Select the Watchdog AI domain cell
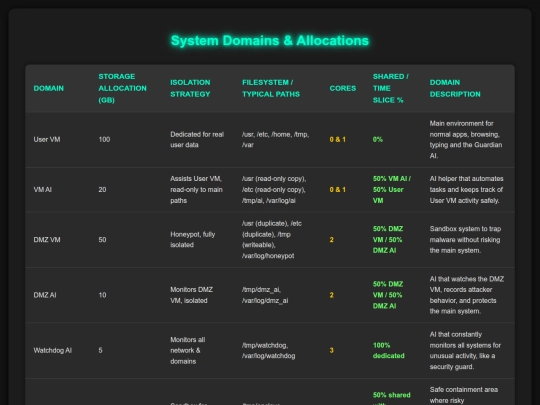 pyautogui.click(x=53, y=351)
